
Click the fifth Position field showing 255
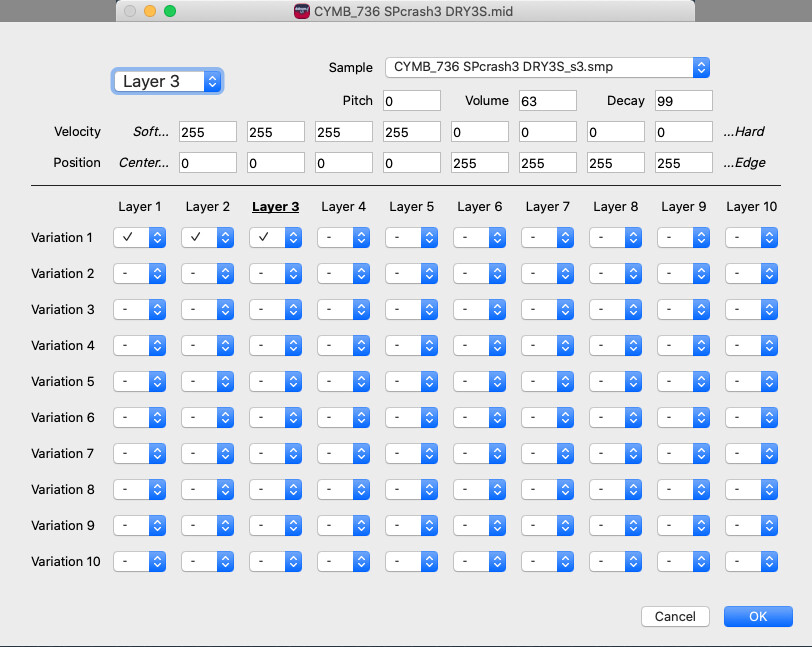click(480, 163)
